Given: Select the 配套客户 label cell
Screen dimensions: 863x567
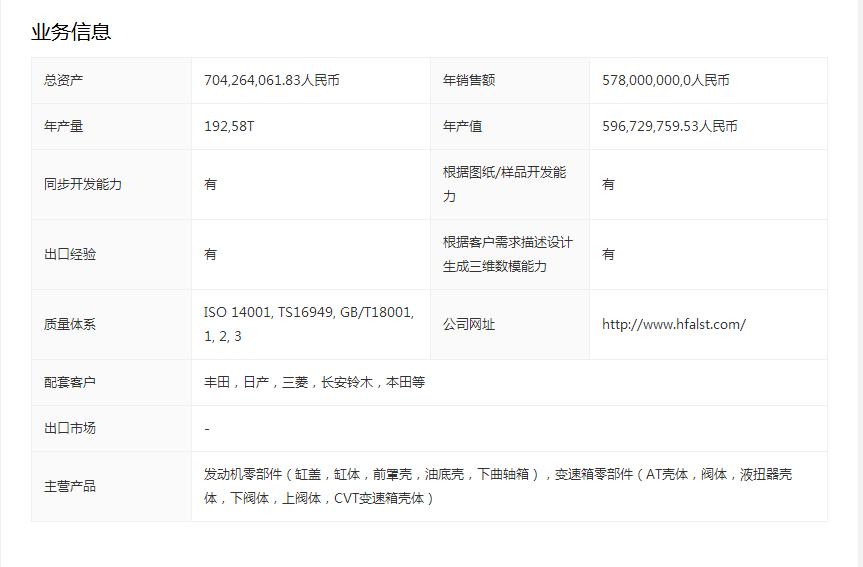Looking at the screenshot, I should point(111,383).
